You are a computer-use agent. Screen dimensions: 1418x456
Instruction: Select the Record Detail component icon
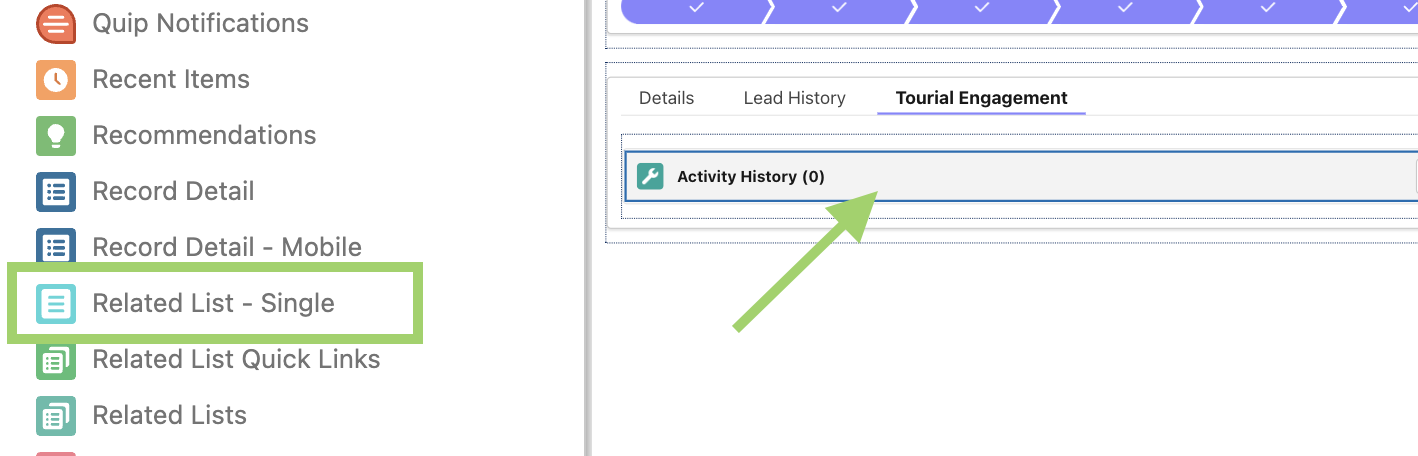point(56,192)
